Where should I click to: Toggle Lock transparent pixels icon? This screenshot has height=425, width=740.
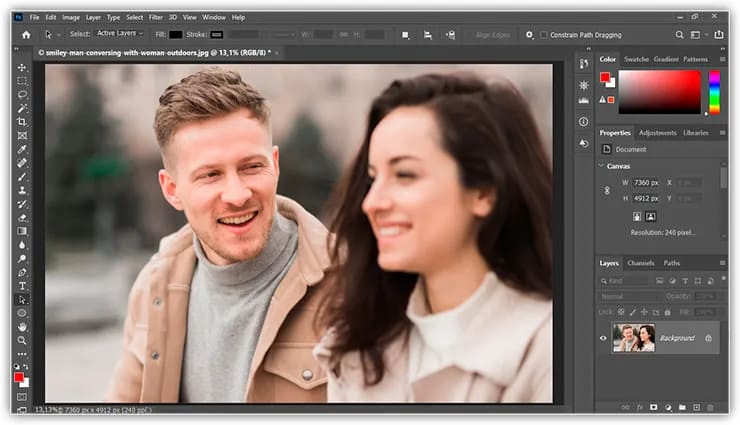point(621,312)
